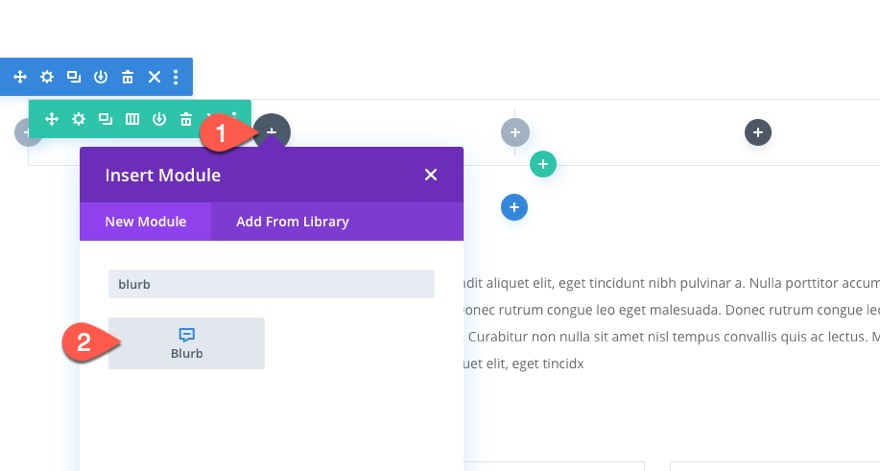Delete section using blue toolbar trash icon
Screen dimensions: 880x471
tap(128, 77)
